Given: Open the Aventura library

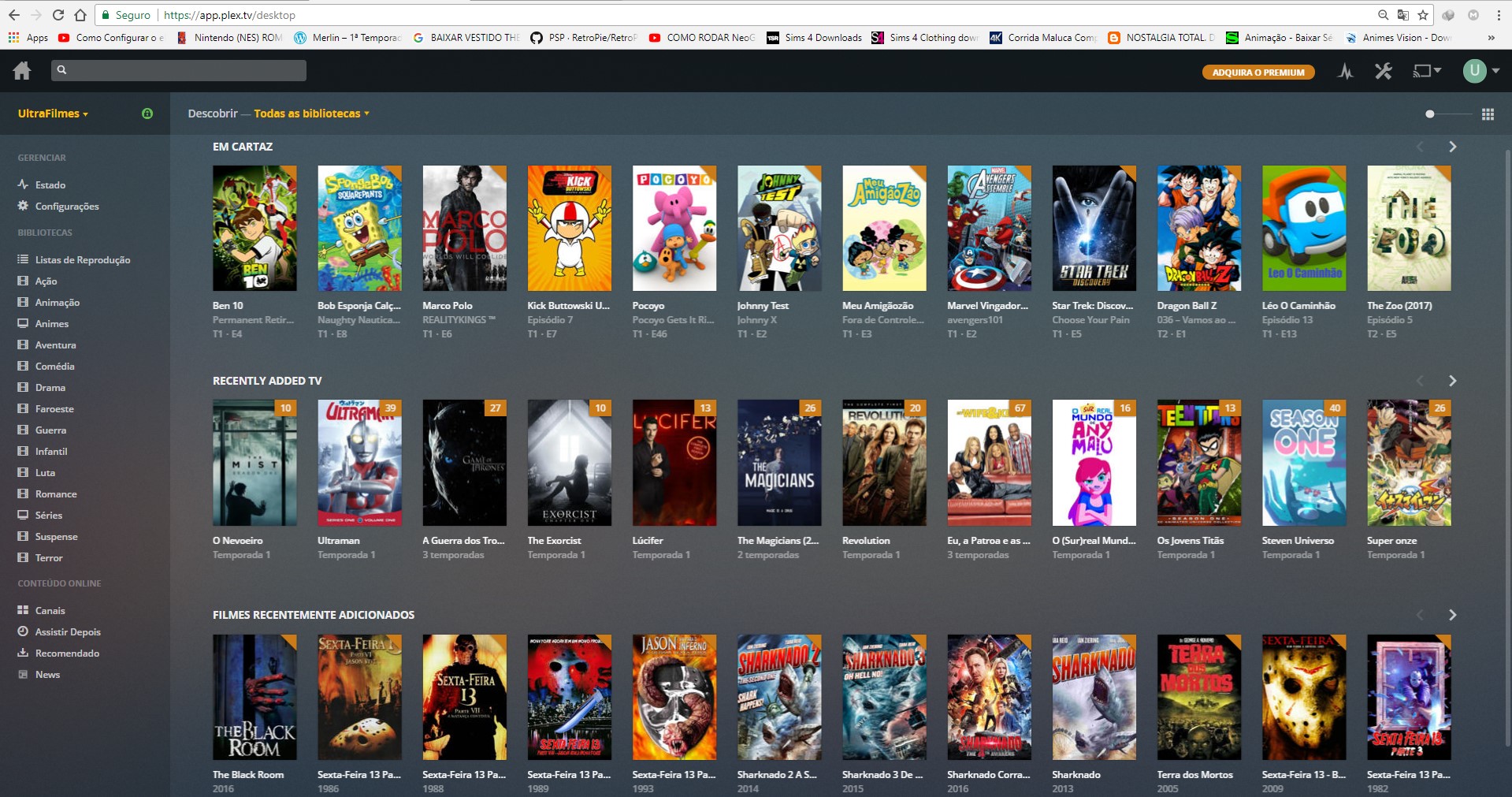Looking at the screenshot, I should pos(56,344).
